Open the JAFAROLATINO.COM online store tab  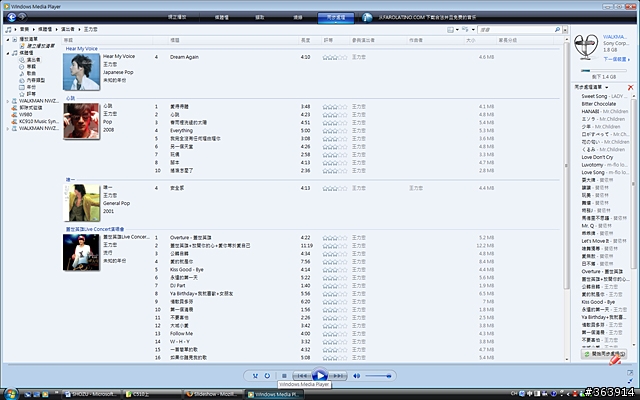(x=427, y=17)
